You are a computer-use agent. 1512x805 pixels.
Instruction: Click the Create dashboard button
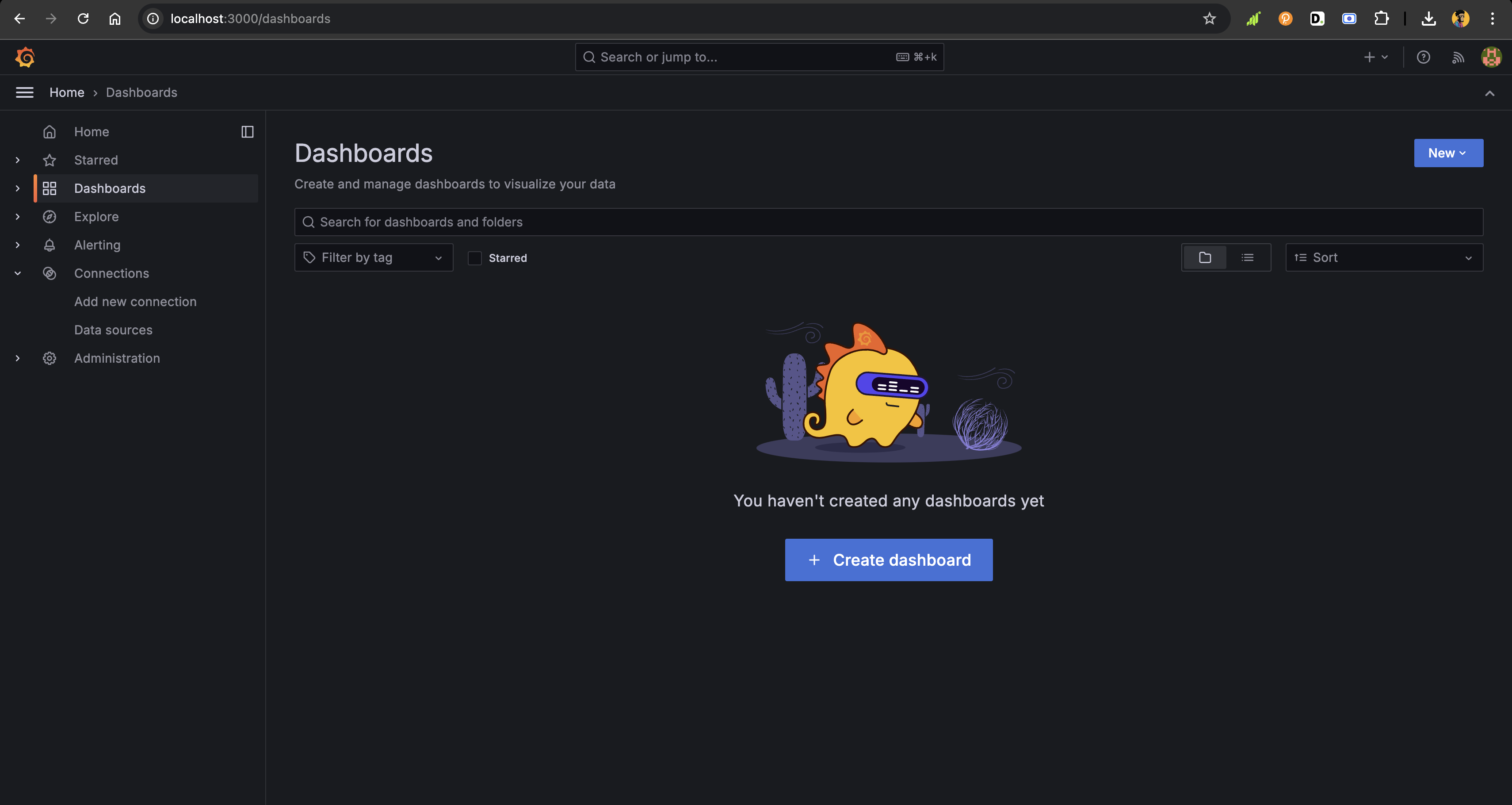click(889, 560)
